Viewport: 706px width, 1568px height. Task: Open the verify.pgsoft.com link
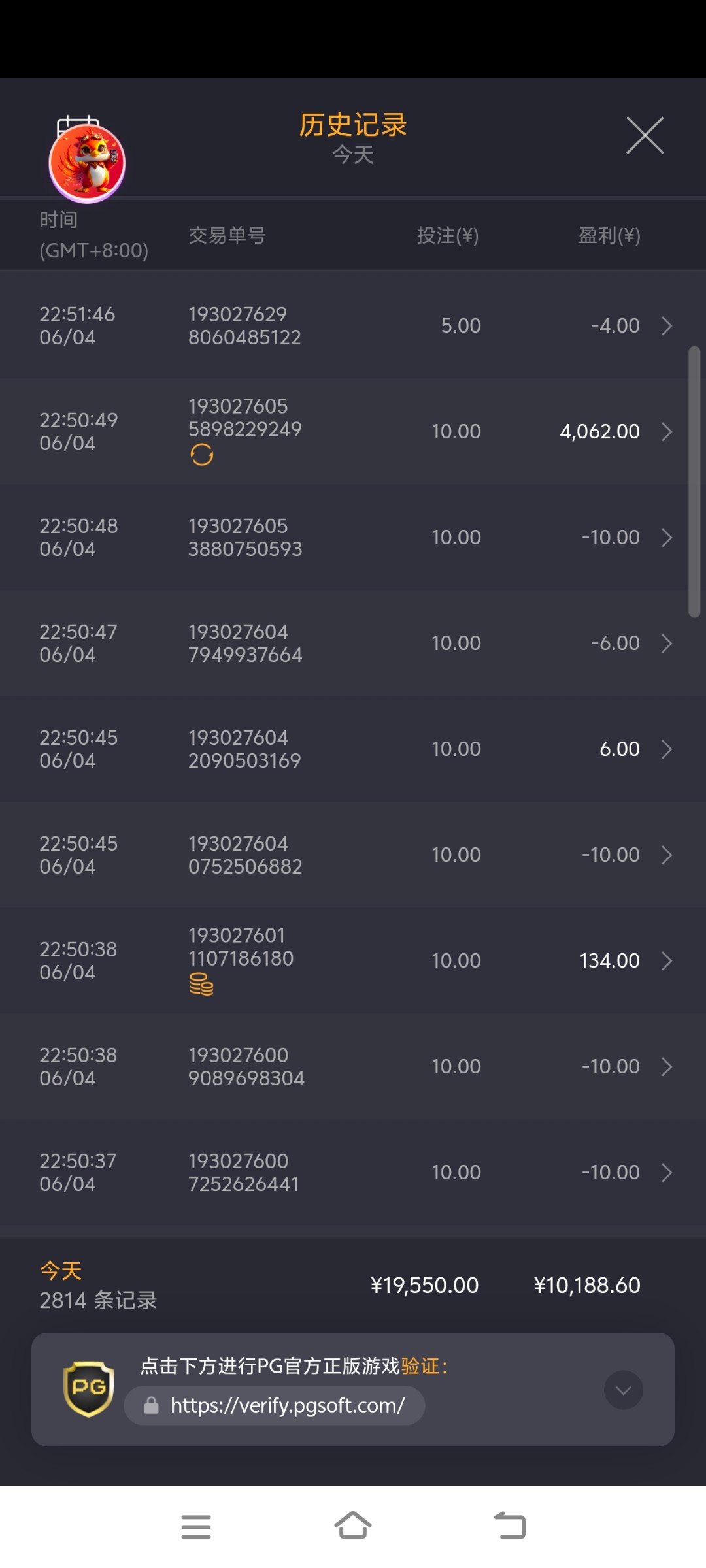tap(288, 1405)
